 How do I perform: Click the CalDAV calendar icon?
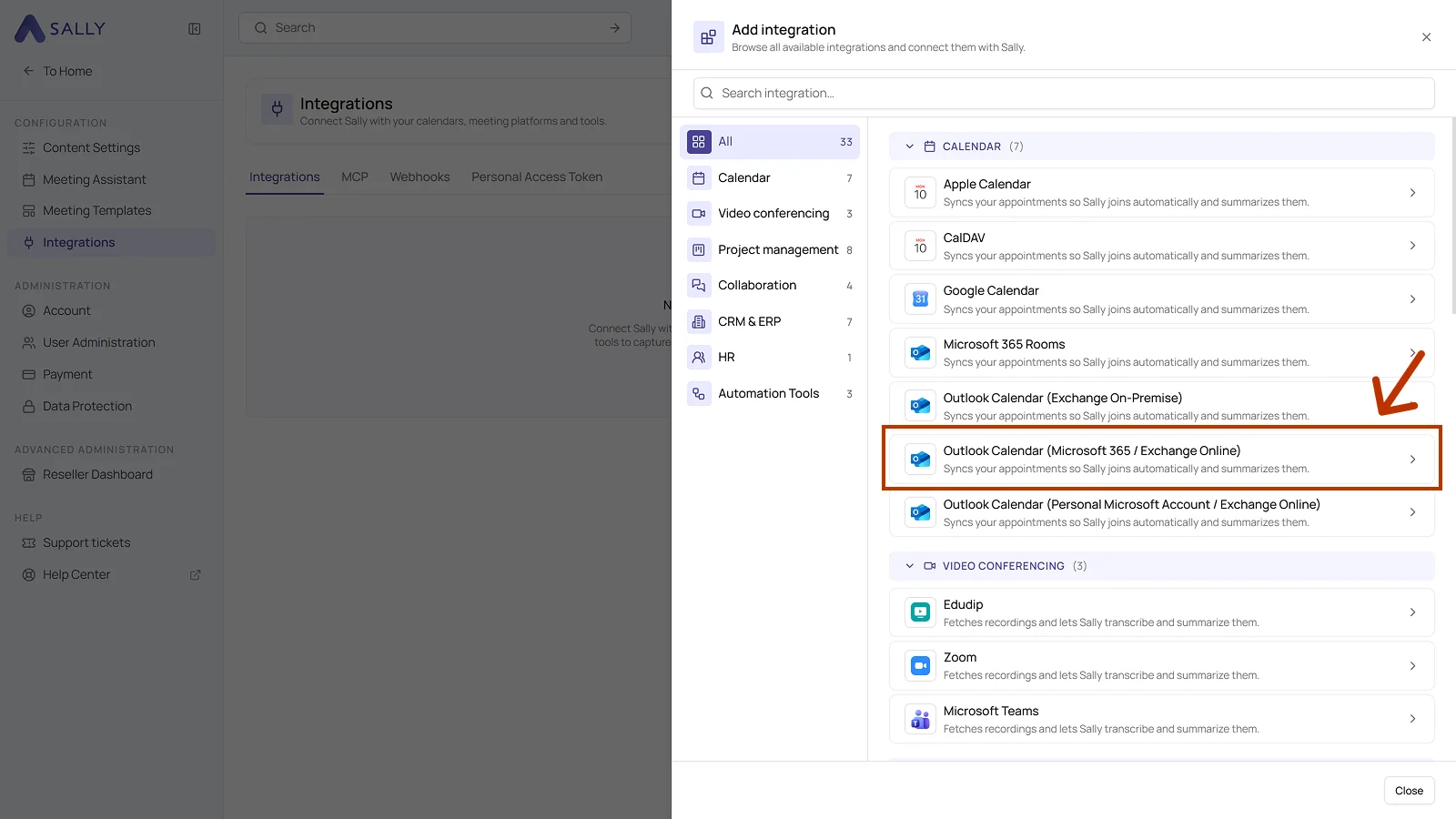[920, 246]
